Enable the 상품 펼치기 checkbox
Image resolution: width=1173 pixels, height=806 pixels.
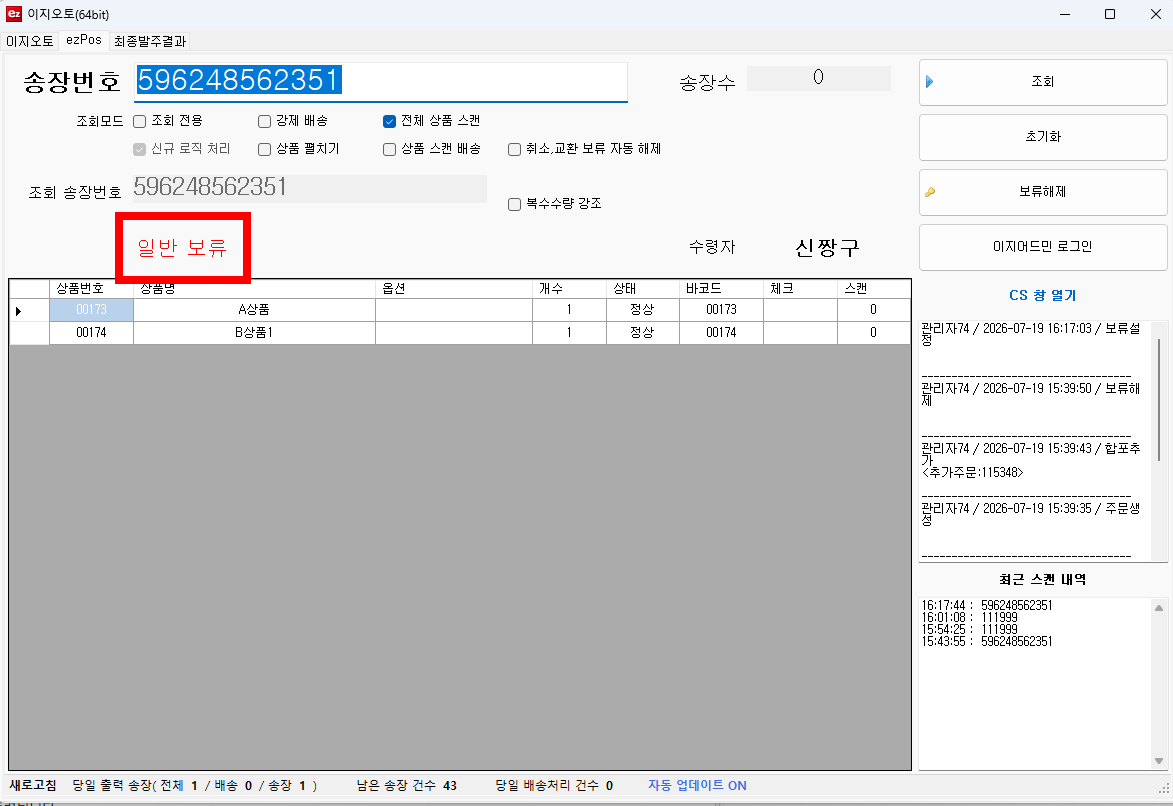[264, 150]
